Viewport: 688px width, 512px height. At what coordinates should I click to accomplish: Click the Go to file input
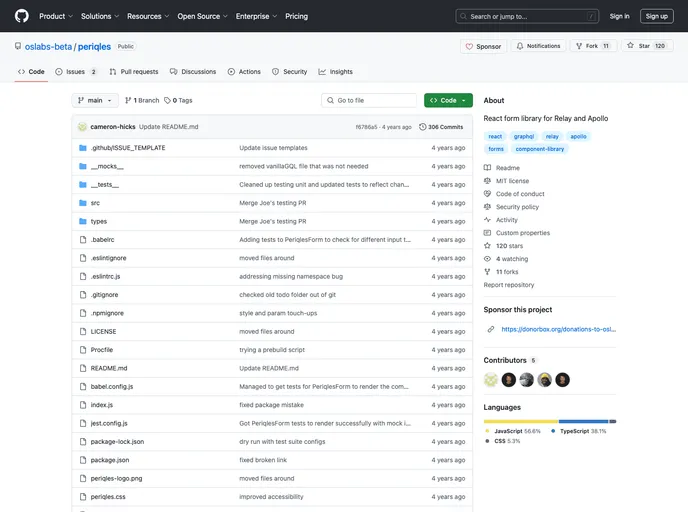(x=369, y=100)
